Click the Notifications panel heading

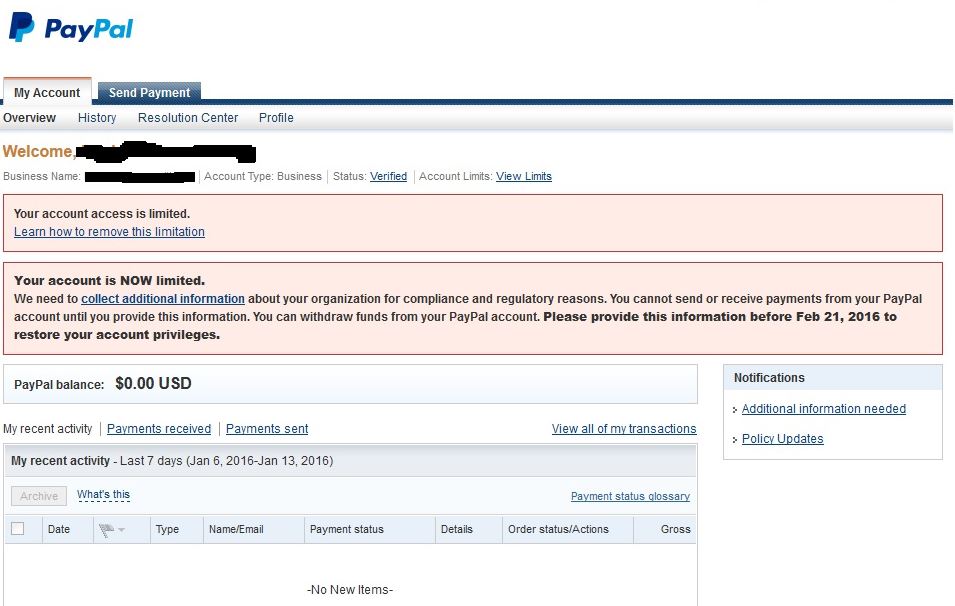coord(769,378)
